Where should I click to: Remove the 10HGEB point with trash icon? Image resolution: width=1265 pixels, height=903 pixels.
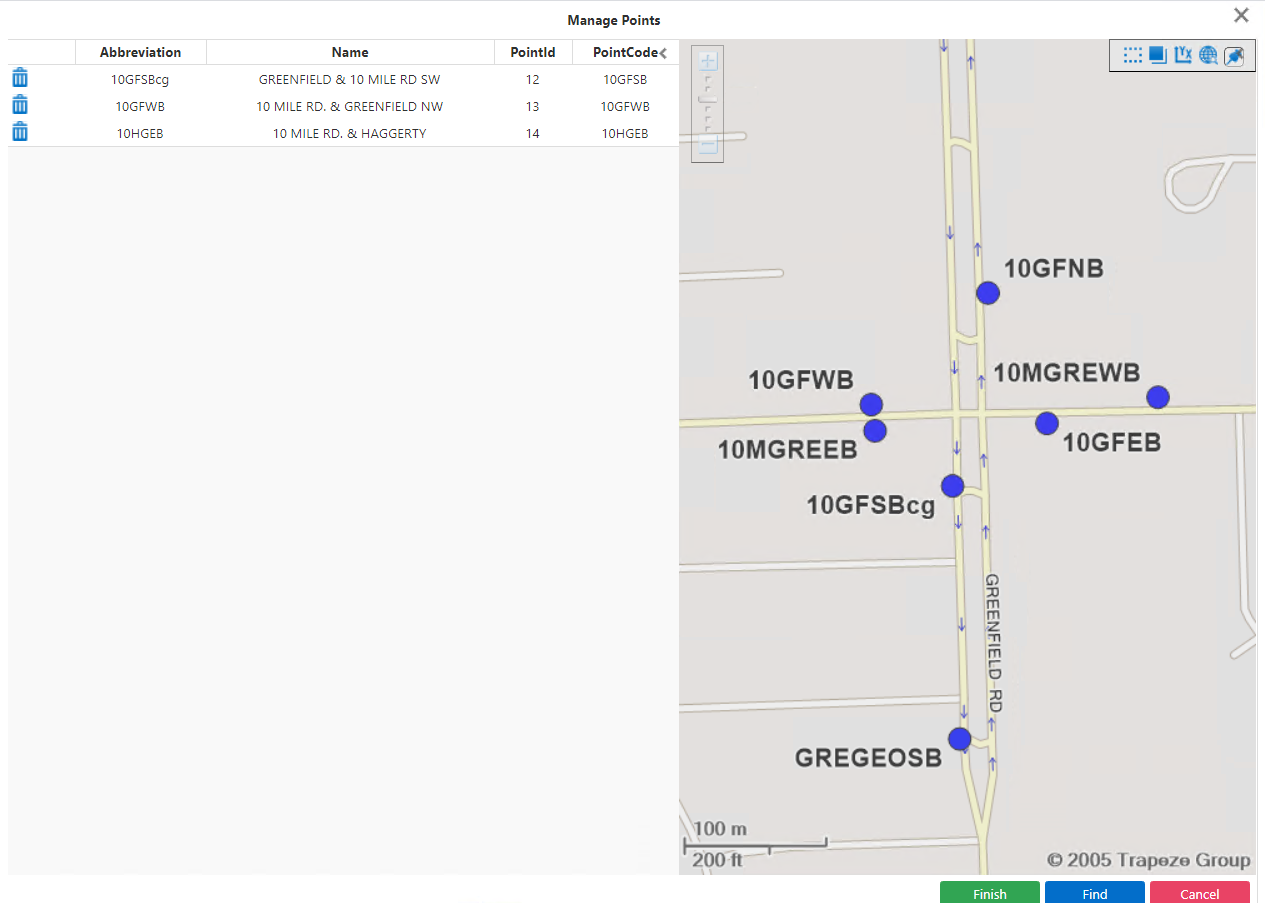[20, 132]
